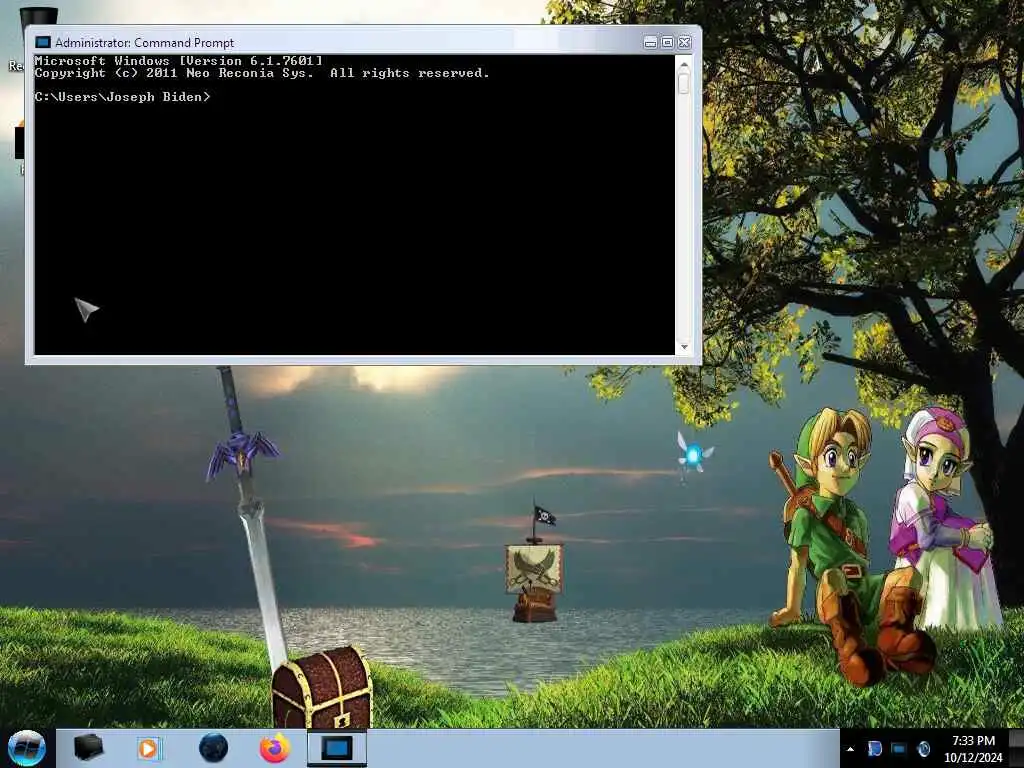Open the black box taskbar icon
The height and width of the screenshot is (768, 1024).
[88, 748]
